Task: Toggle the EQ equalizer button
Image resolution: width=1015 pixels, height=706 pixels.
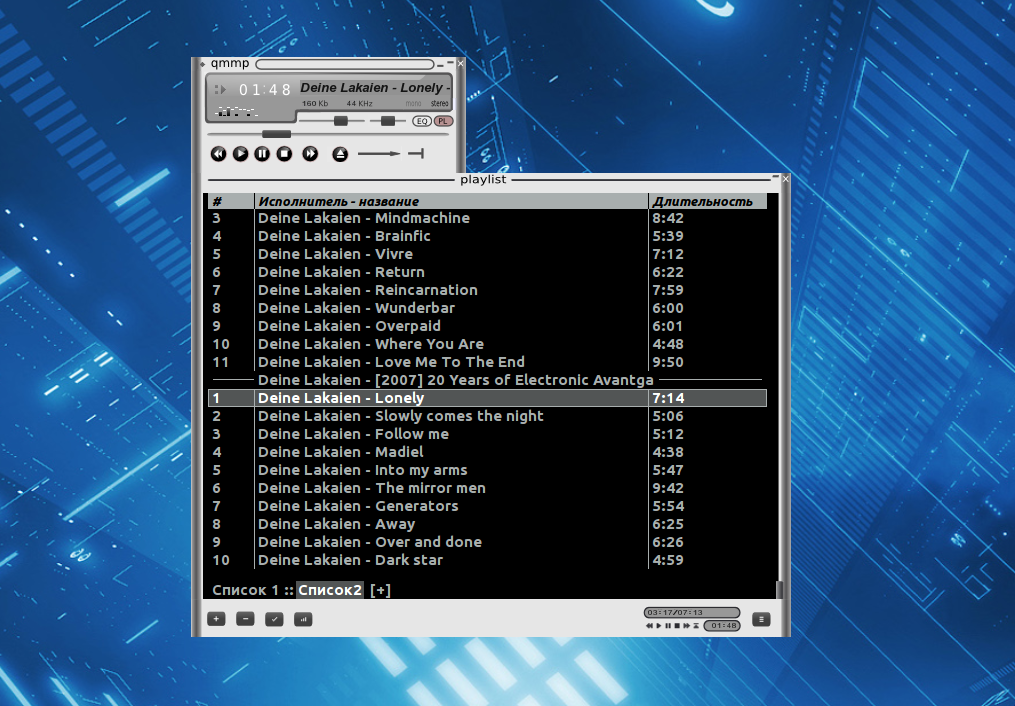Action: coord(422,121)
